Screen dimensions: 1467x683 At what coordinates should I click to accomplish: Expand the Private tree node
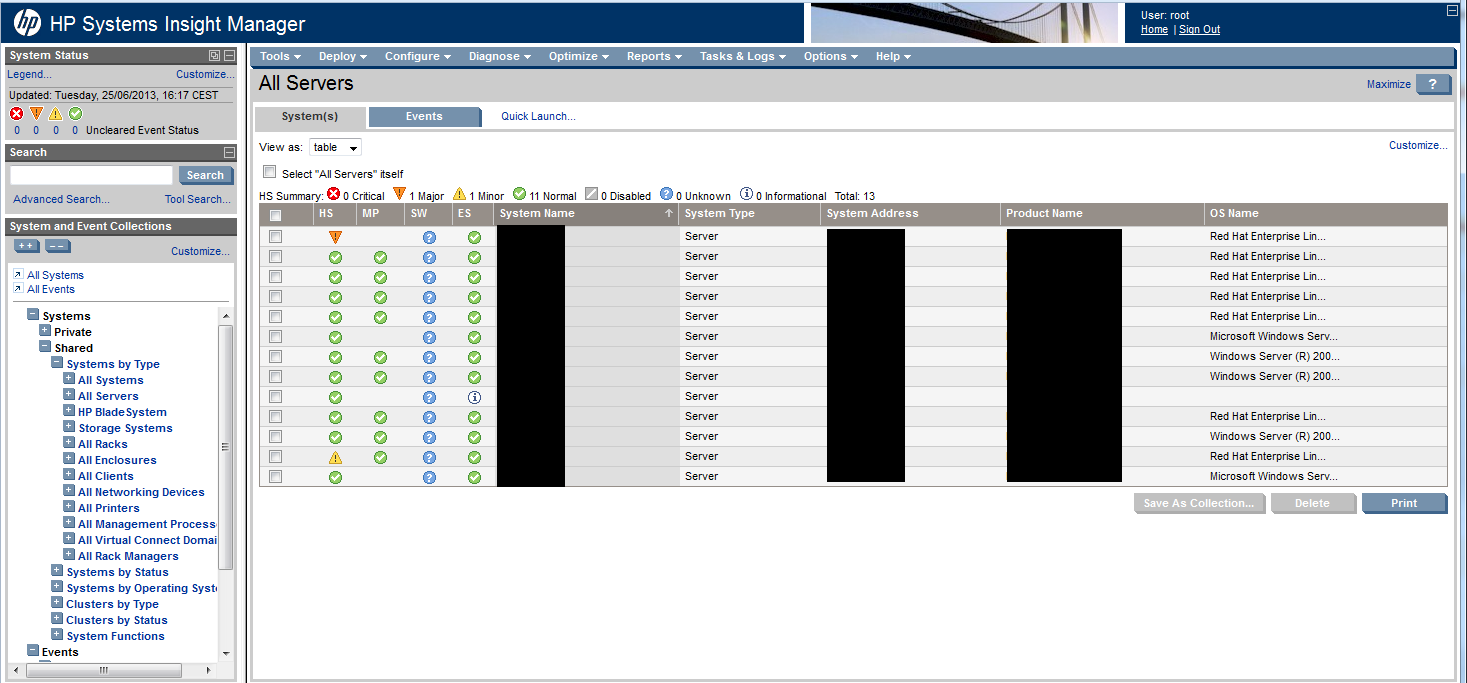pos(45,330)
